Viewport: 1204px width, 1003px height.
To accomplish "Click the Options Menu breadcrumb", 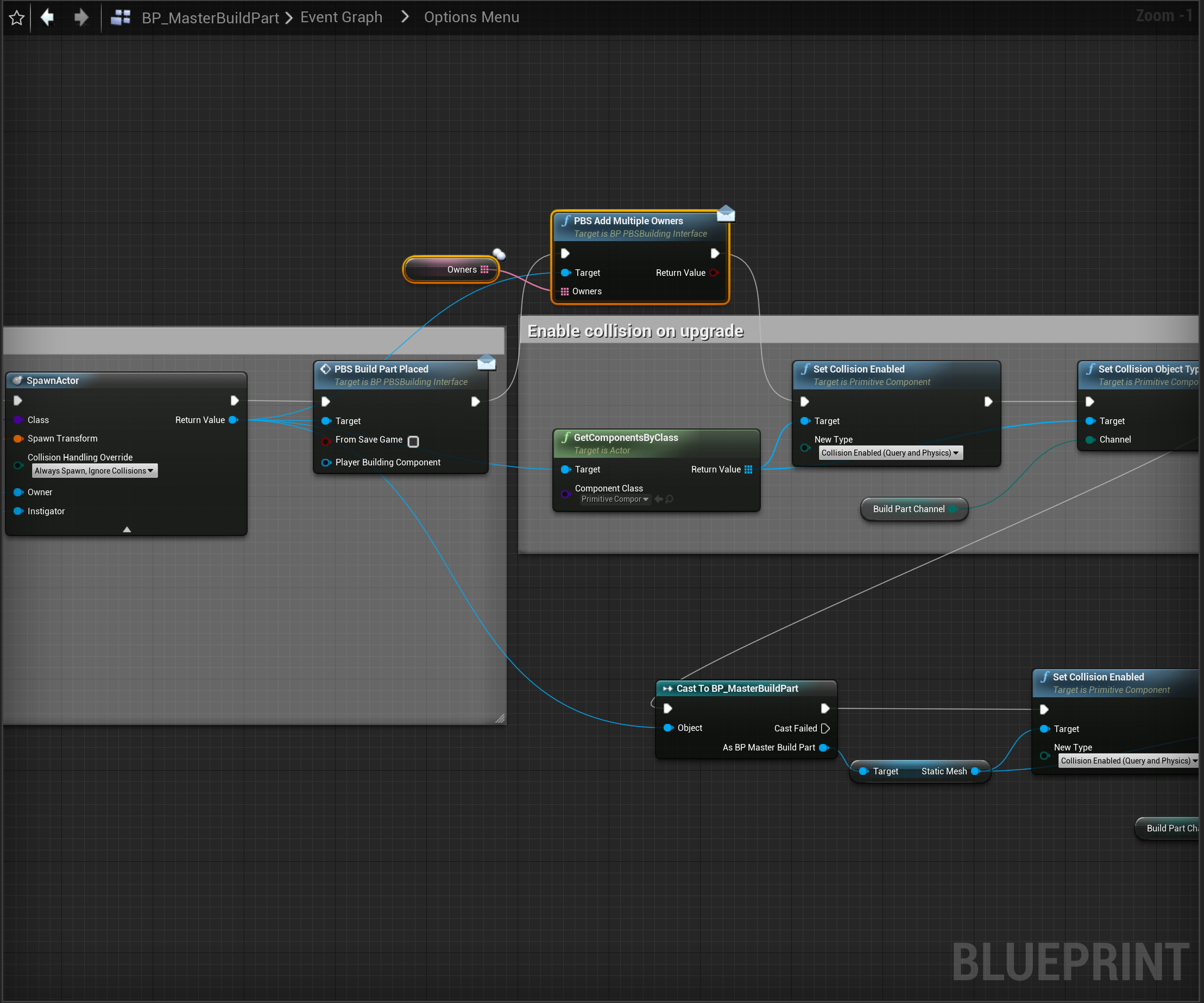I will click(471, 17).
